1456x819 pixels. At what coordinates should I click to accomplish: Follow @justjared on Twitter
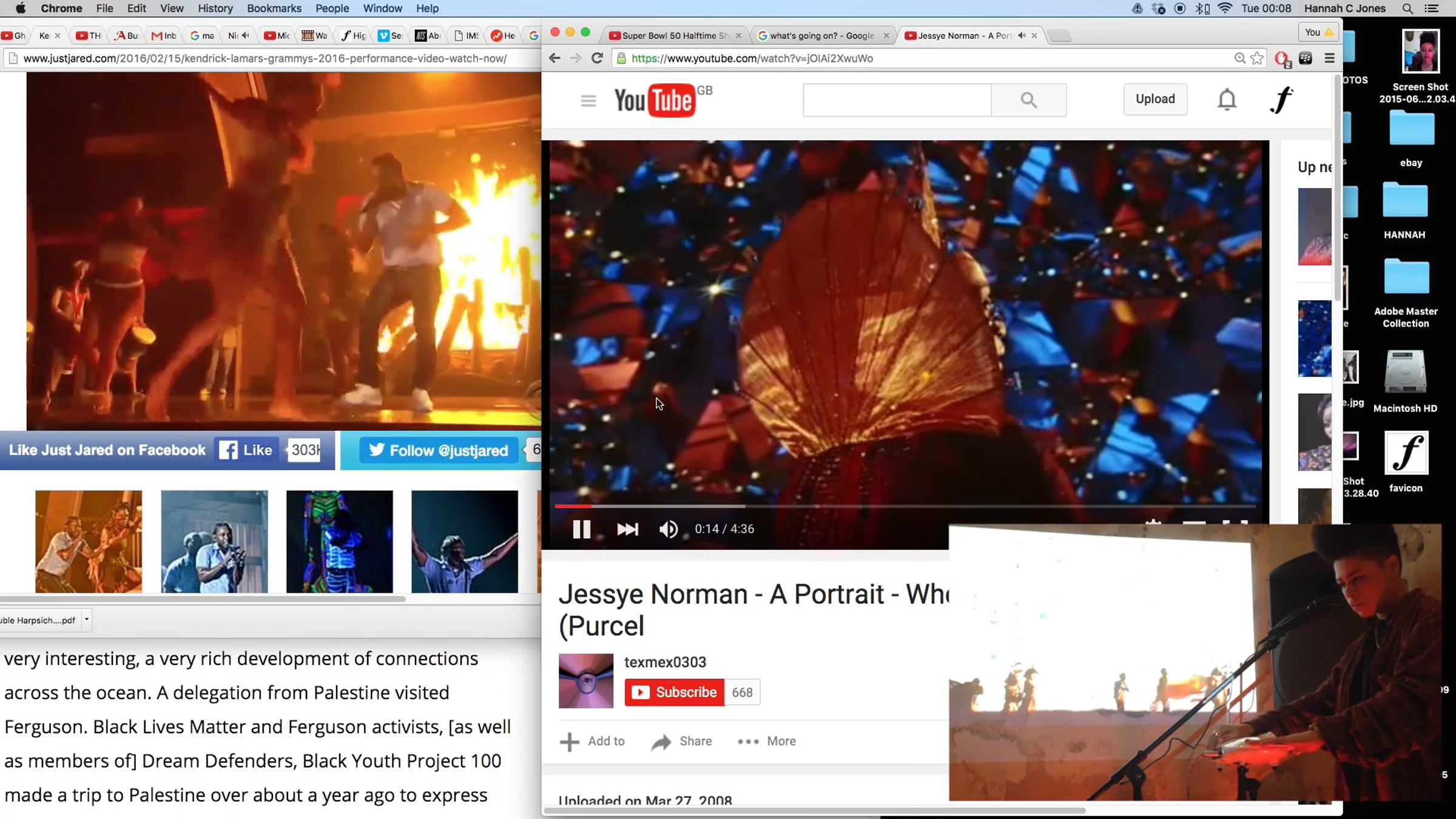(439, 450)
